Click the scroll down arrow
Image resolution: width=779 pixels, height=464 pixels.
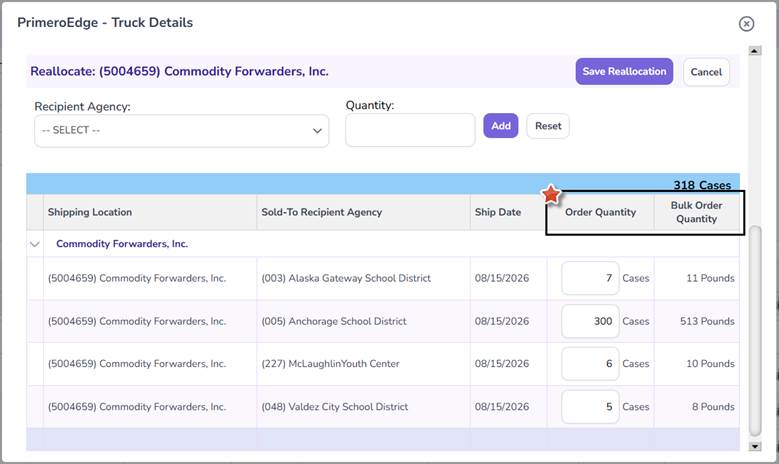click(x=755, y=446)
